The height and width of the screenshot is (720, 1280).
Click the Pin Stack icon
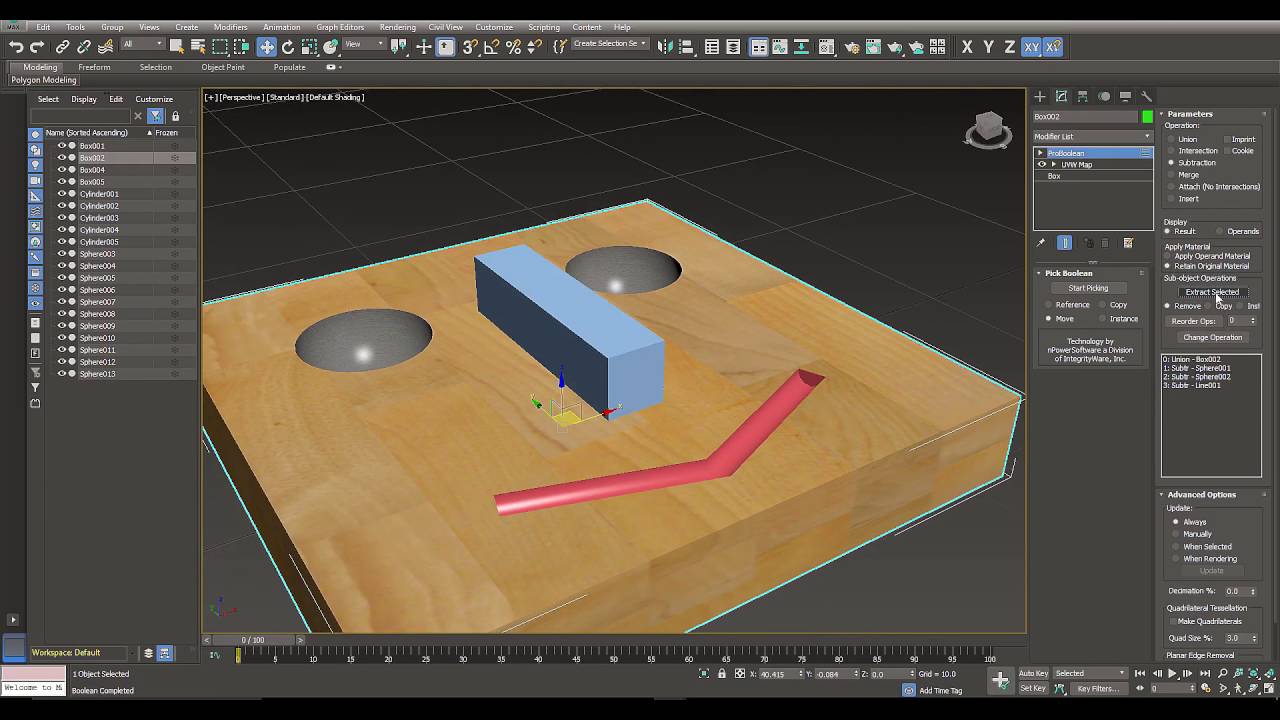[x=1040, y=243]
